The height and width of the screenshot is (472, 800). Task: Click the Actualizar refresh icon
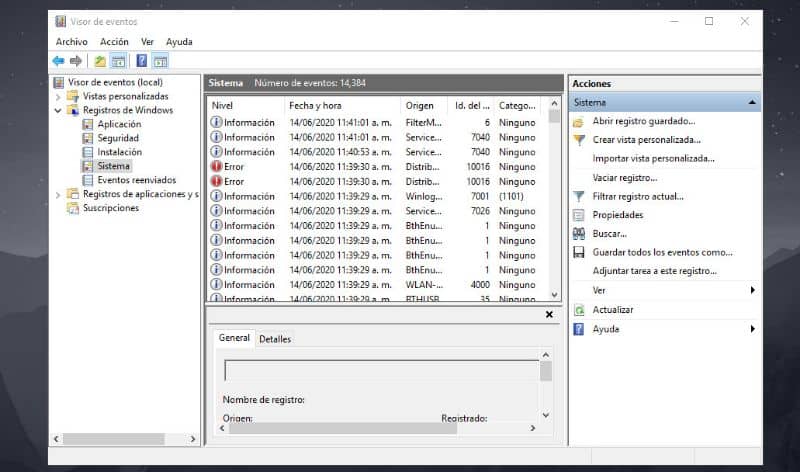coord(579,310)
